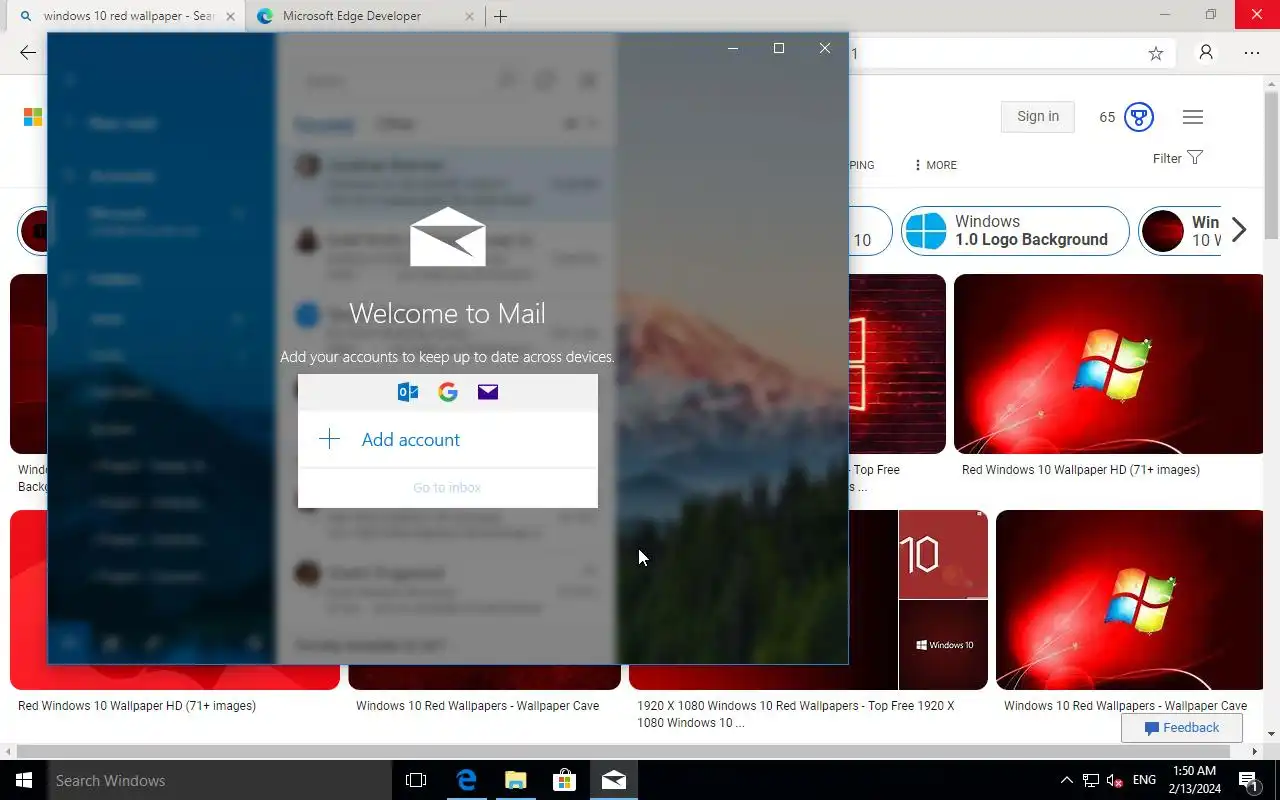Maximize the Mail window

779,48
